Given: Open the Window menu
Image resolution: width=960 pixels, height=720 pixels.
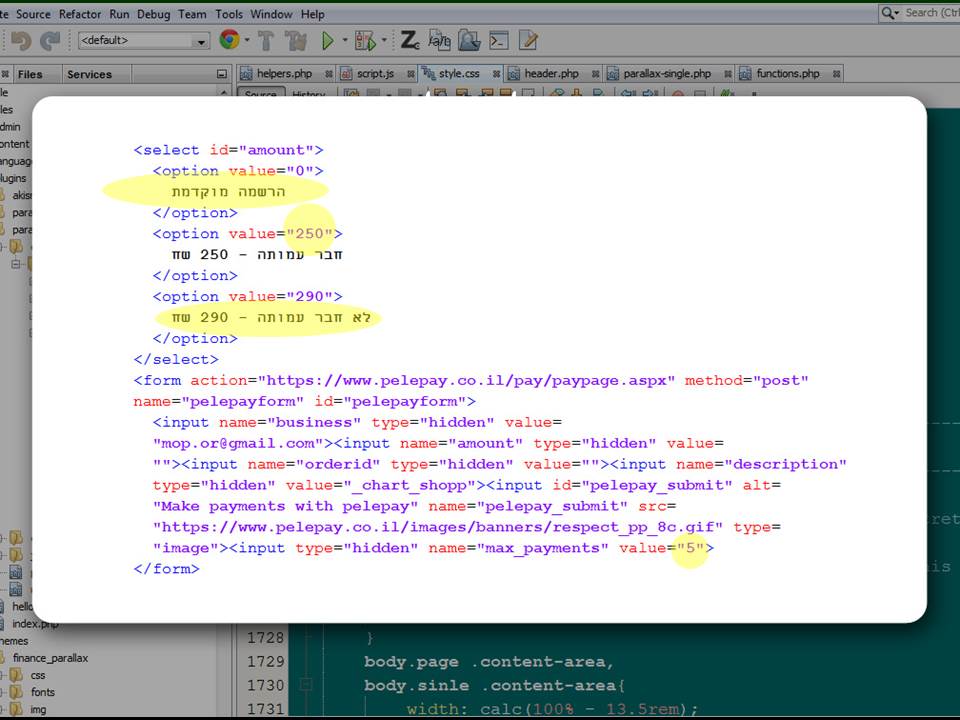Looking at the screenshot, I should click(x=271, y=14).
